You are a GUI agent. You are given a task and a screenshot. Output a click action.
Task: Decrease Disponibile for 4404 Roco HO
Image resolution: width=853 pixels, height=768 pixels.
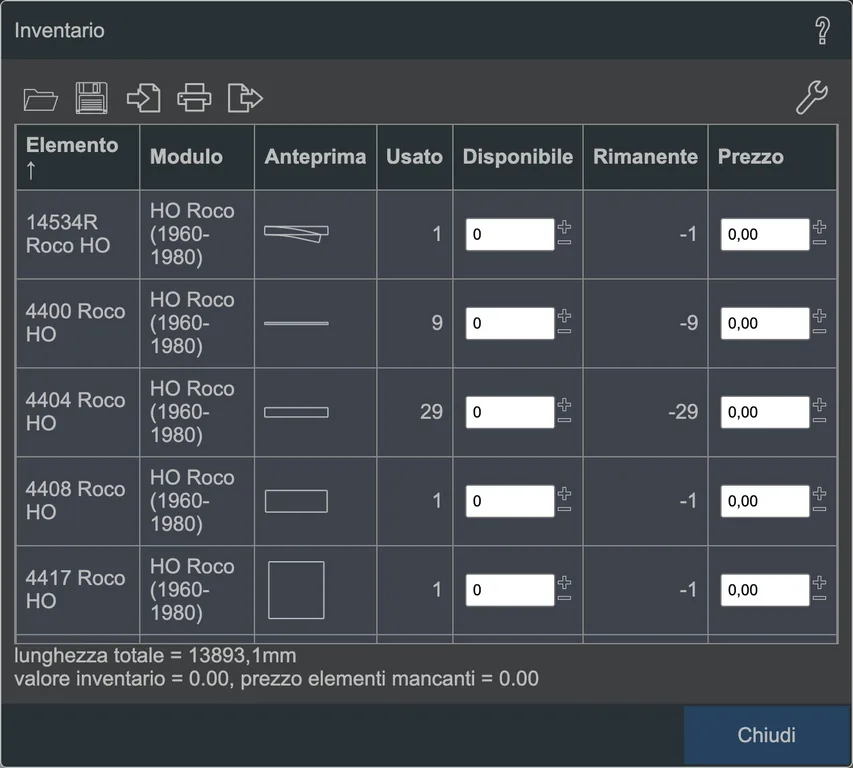[x=564, y=420]
